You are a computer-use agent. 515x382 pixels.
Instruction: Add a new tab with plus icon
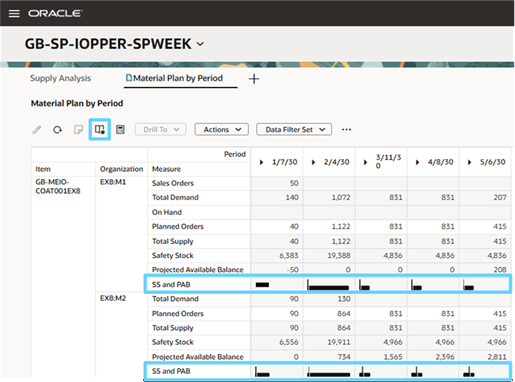(x=254, y=79)
